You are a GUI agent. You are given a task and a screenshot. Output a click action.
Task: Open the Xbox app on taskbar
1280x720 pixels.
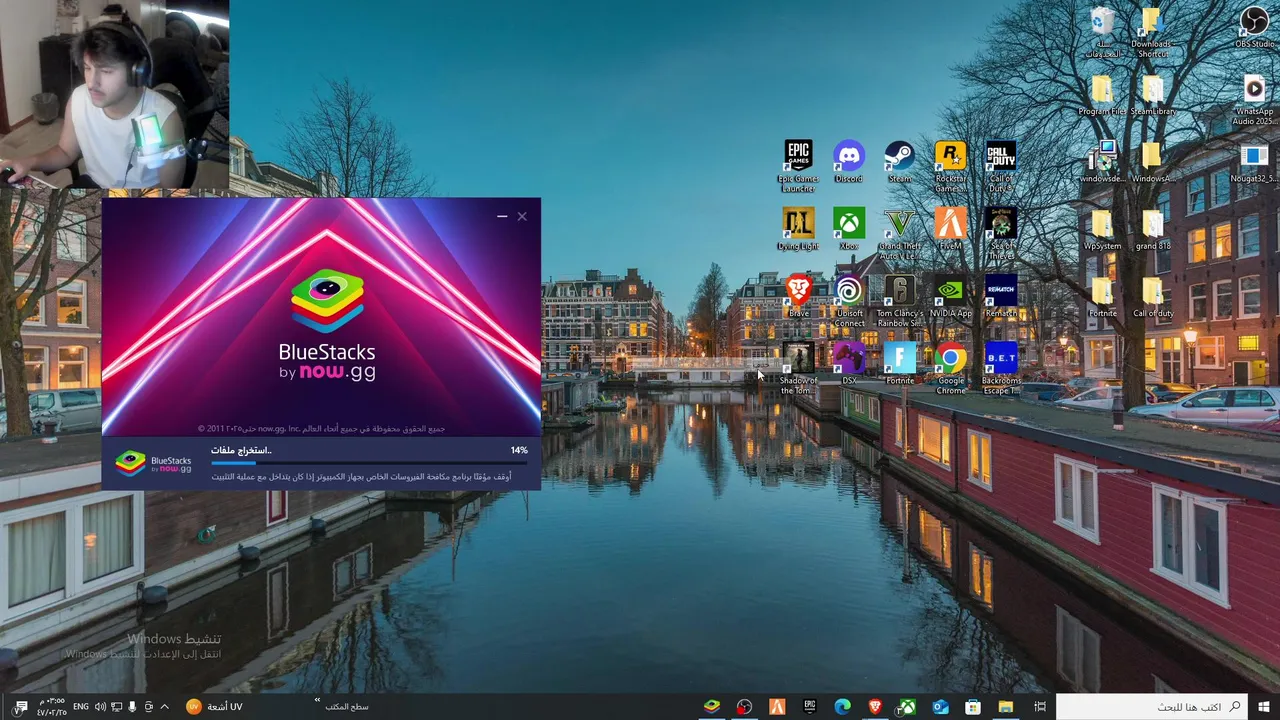coord(907,706)
